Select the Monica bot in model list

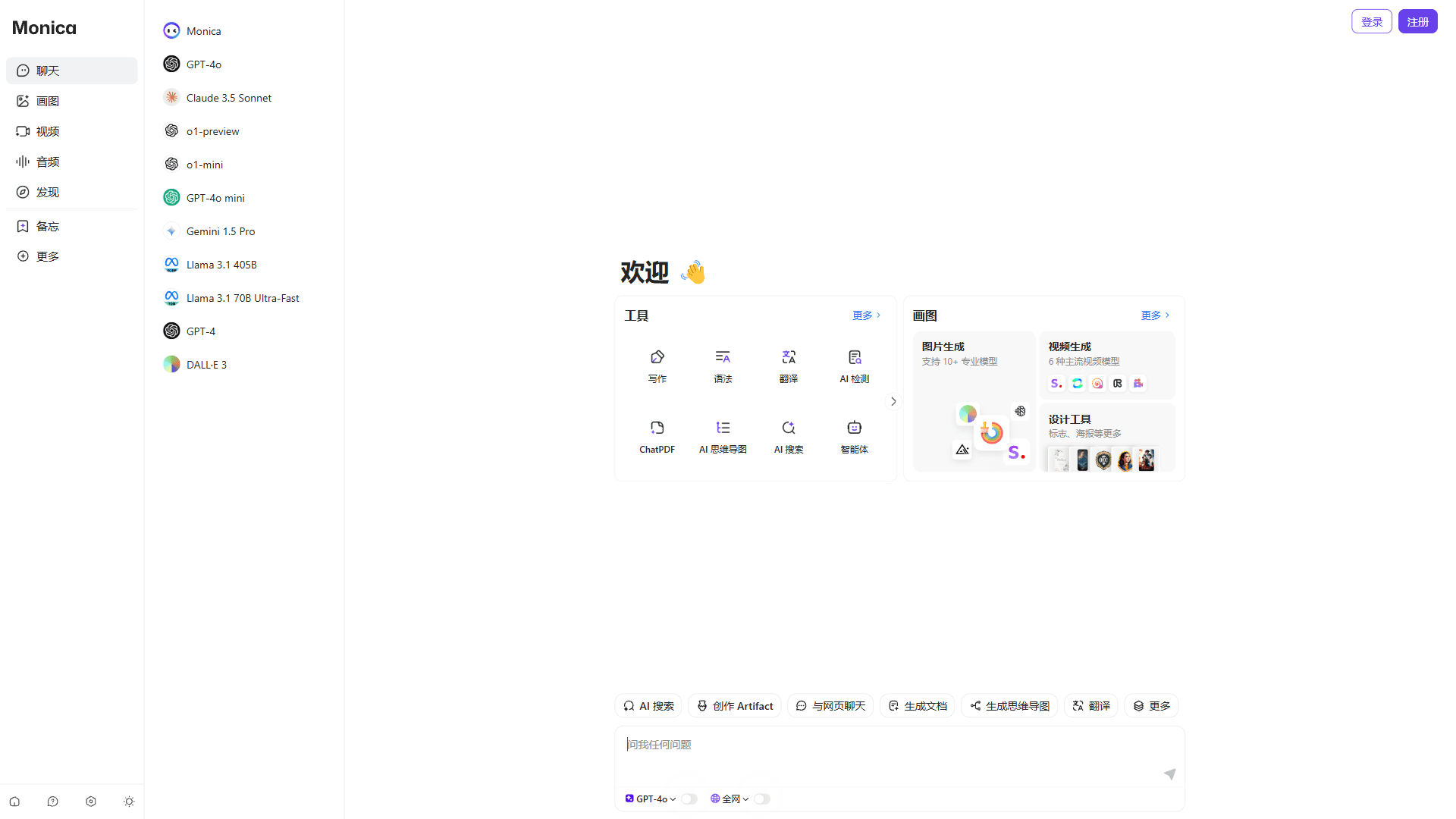tap(243, 31)
